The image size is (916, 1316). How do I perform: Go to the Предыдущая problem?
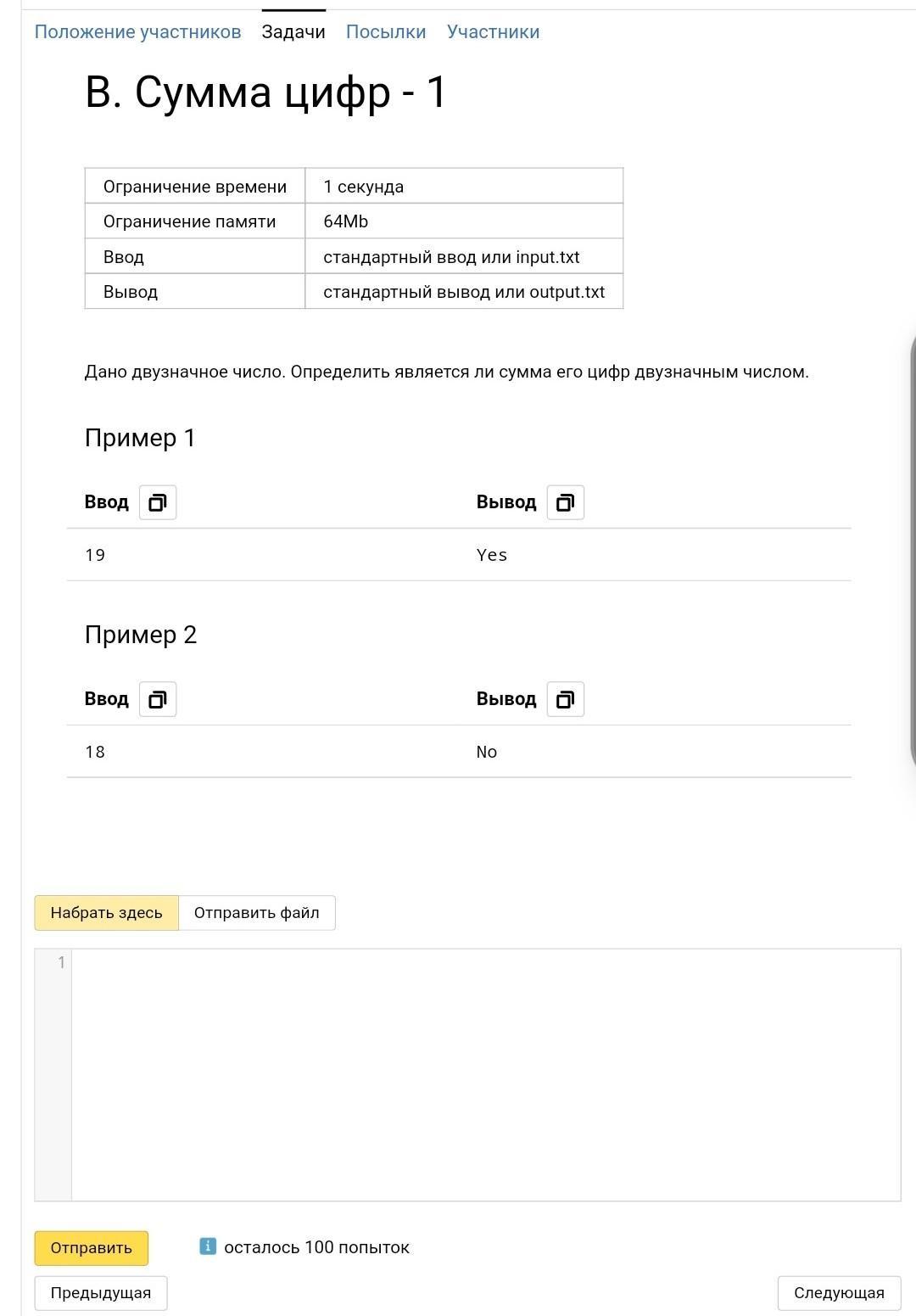click(100, 1293)
